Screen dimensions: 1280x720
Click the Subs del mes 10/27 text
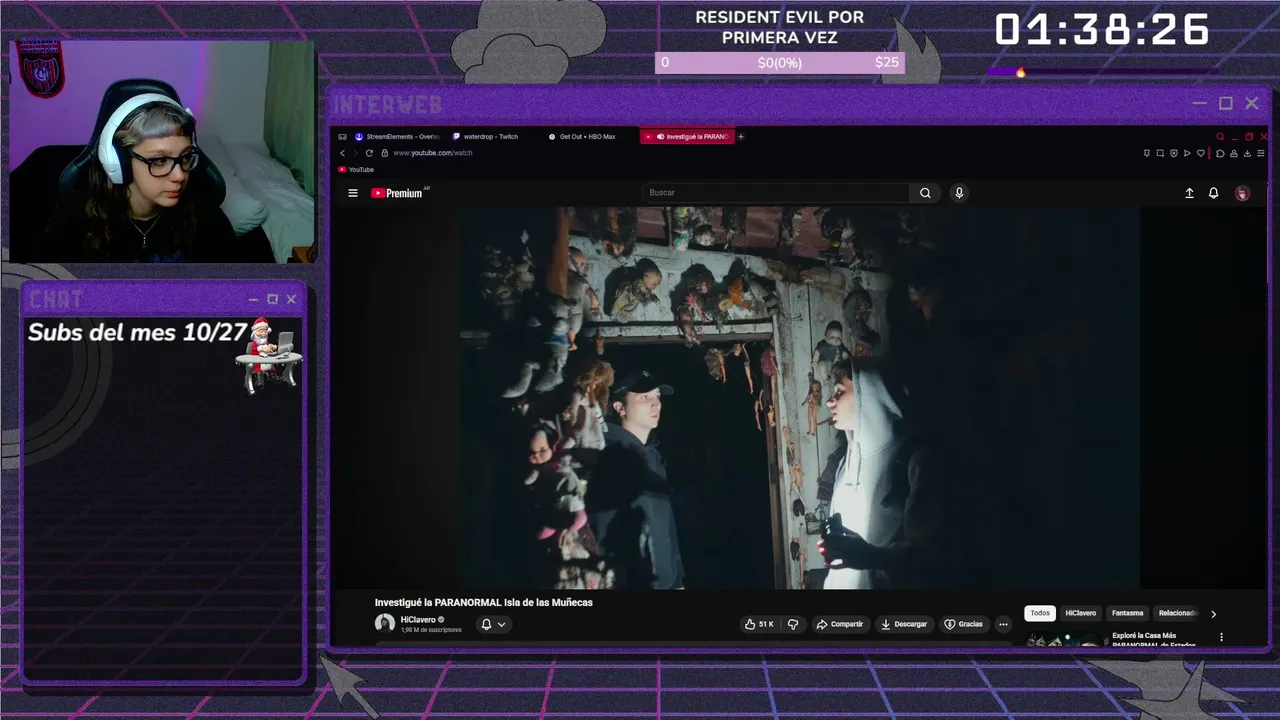pyautogui.click(x=137, y=332)
